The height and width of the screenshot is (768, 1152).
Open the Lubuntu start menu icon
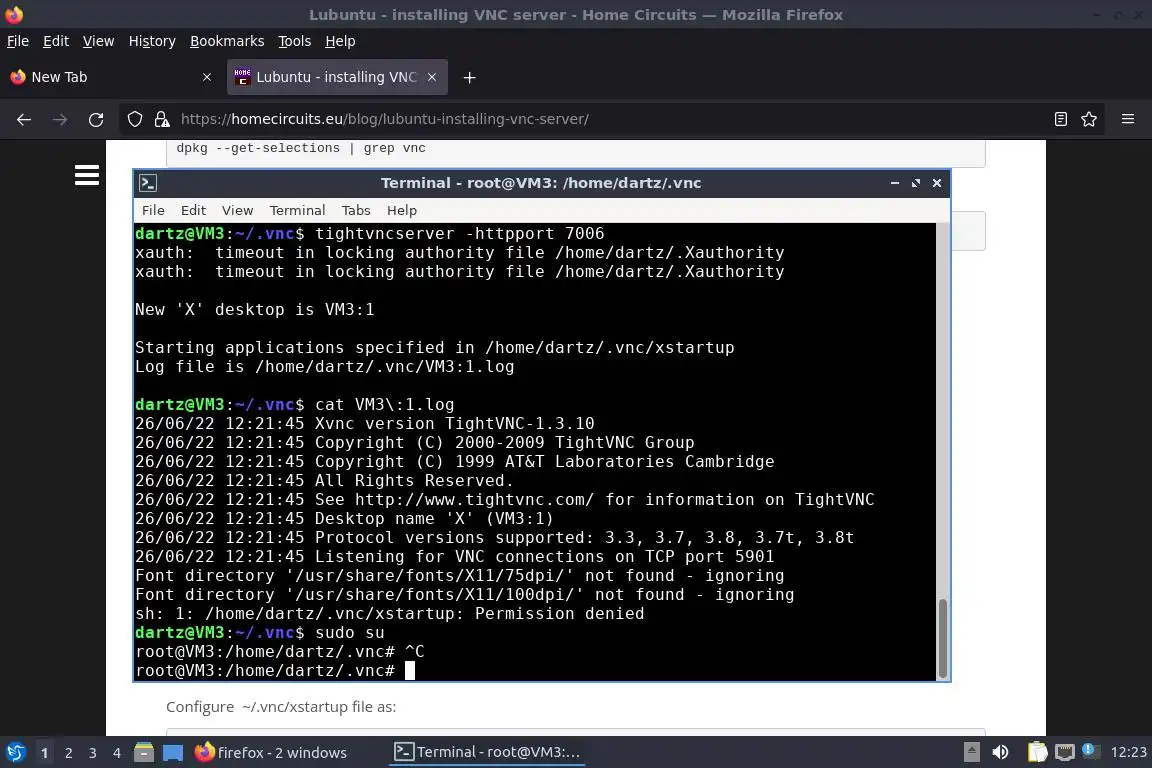tap(15, 752)
